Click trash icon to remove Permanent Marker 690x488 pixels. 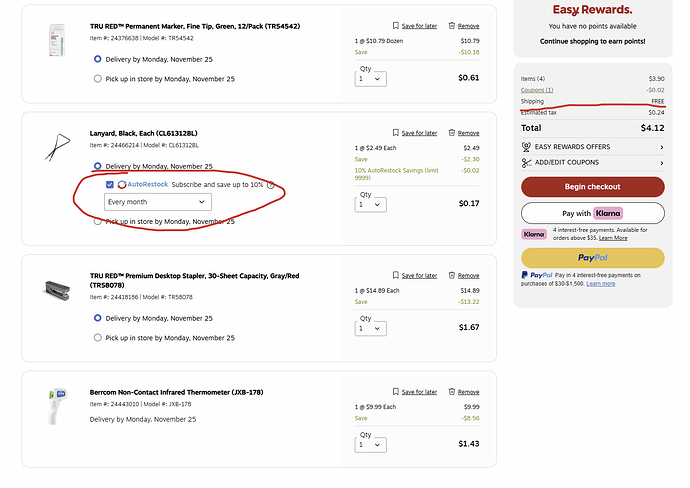(451, 26)
